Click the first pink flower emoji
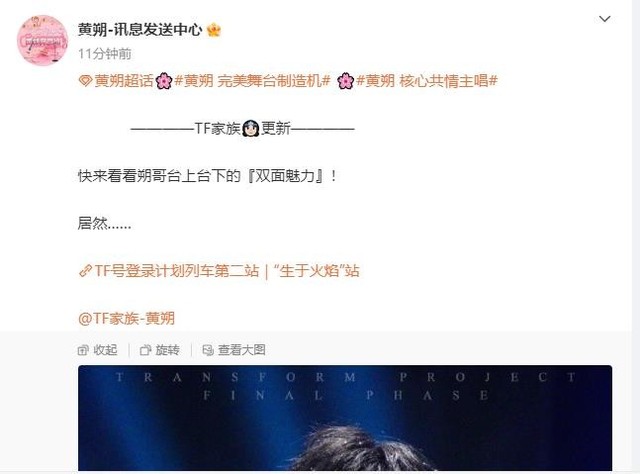The image size is (640, 474). coord(164,81)
